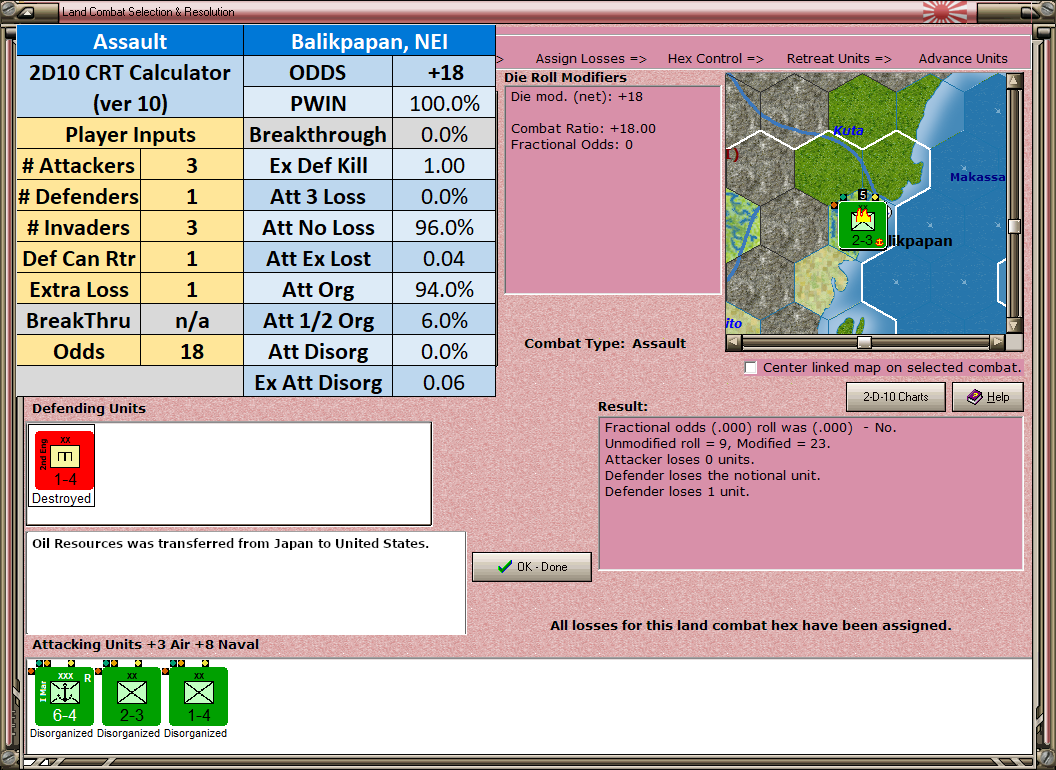The image size is (1056, 770).
Task: Click the Ex Att Disorg 0.06 value
Action: [444, 382]
